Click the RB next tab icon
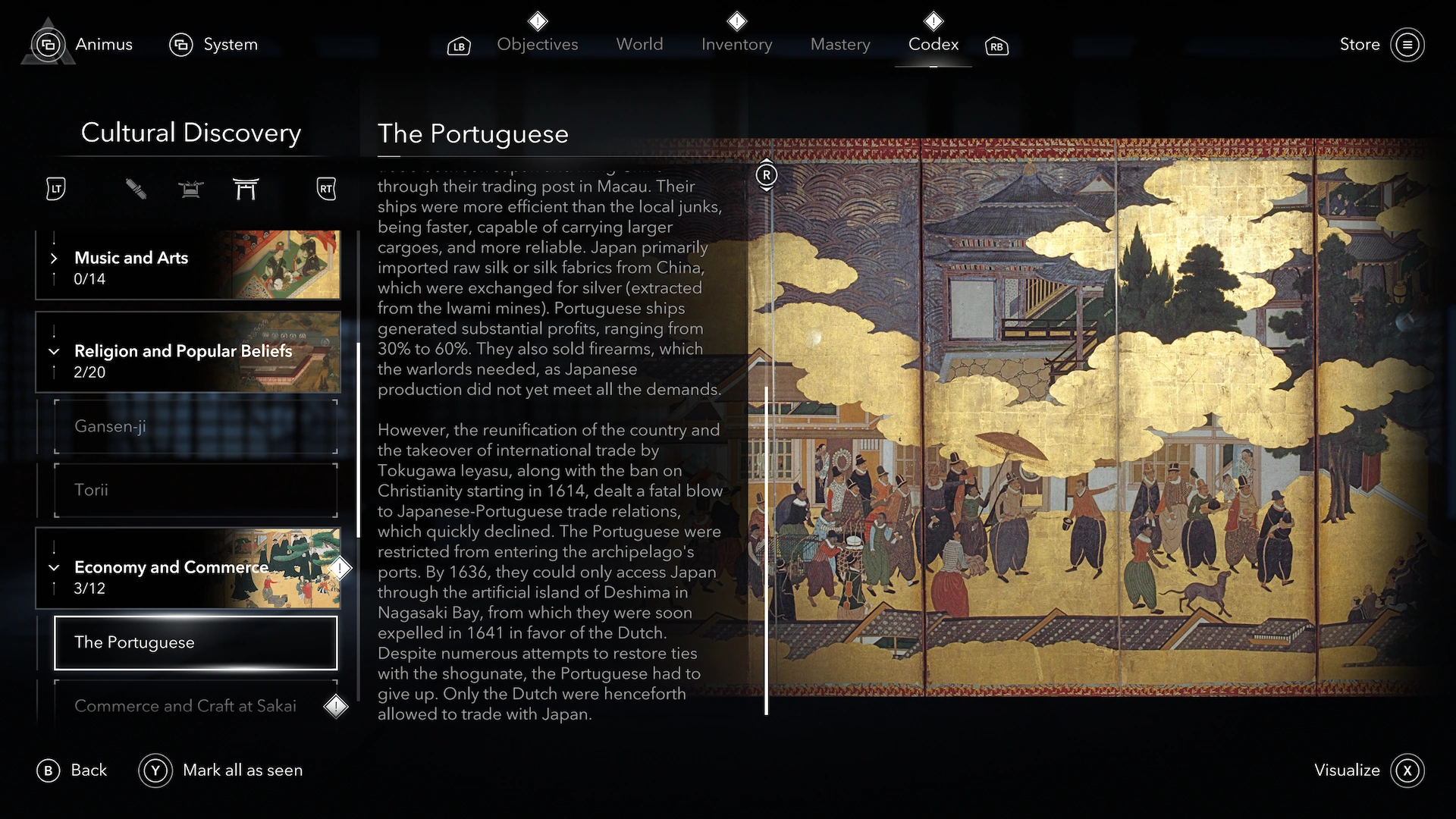Image resolution: width=1456 pixels, height=819 pixels. [996, 46]
